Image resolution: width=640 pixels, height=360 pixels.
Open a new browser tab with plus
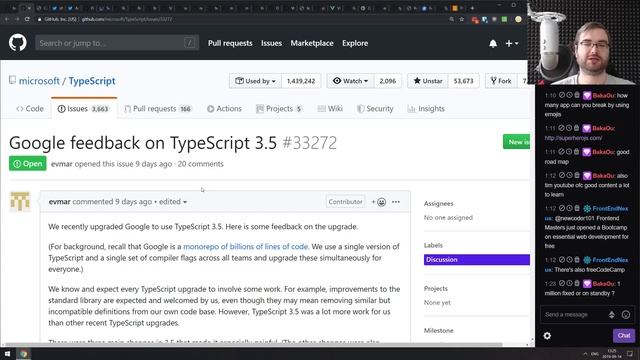pyautogui.click(x=472, y=8)
